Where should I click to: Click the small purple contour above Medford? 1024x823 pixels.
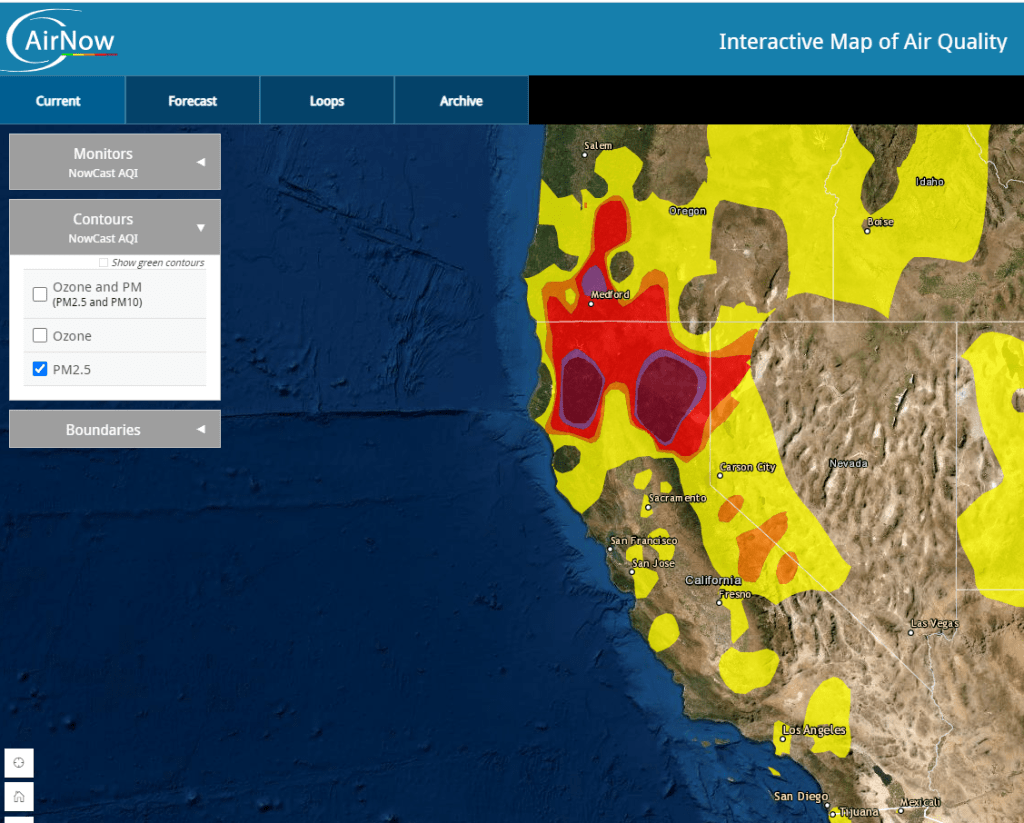point(594,277)
